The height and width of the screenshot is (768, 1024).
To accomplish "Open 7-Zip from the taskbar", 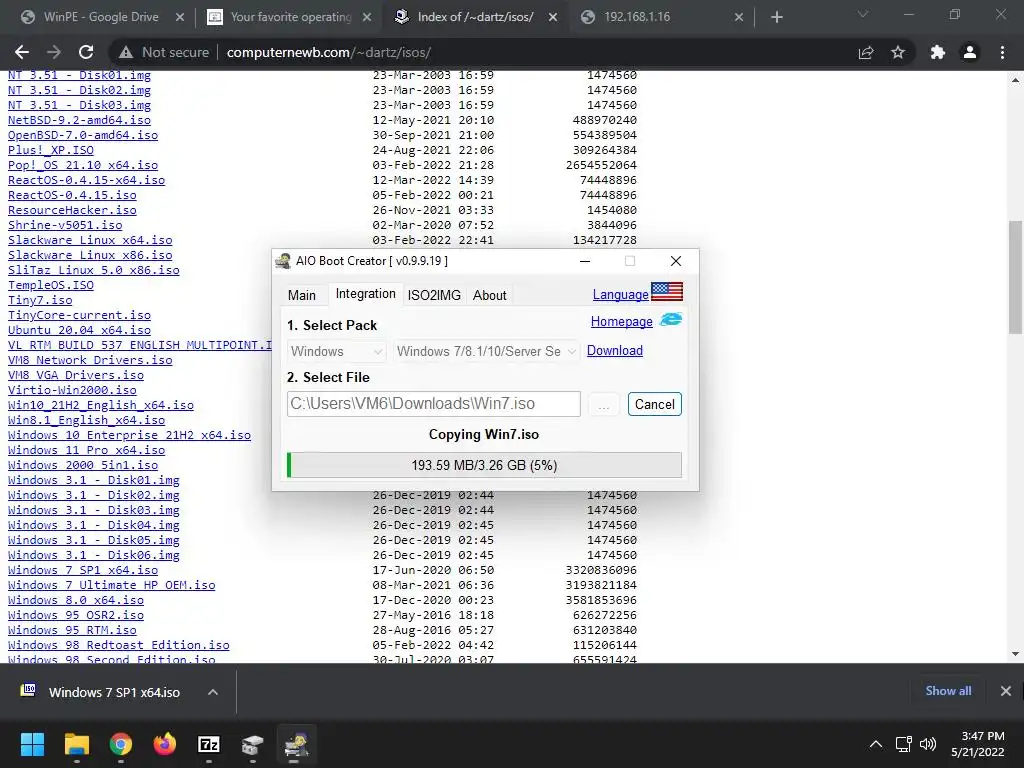I will coord(209,744).
